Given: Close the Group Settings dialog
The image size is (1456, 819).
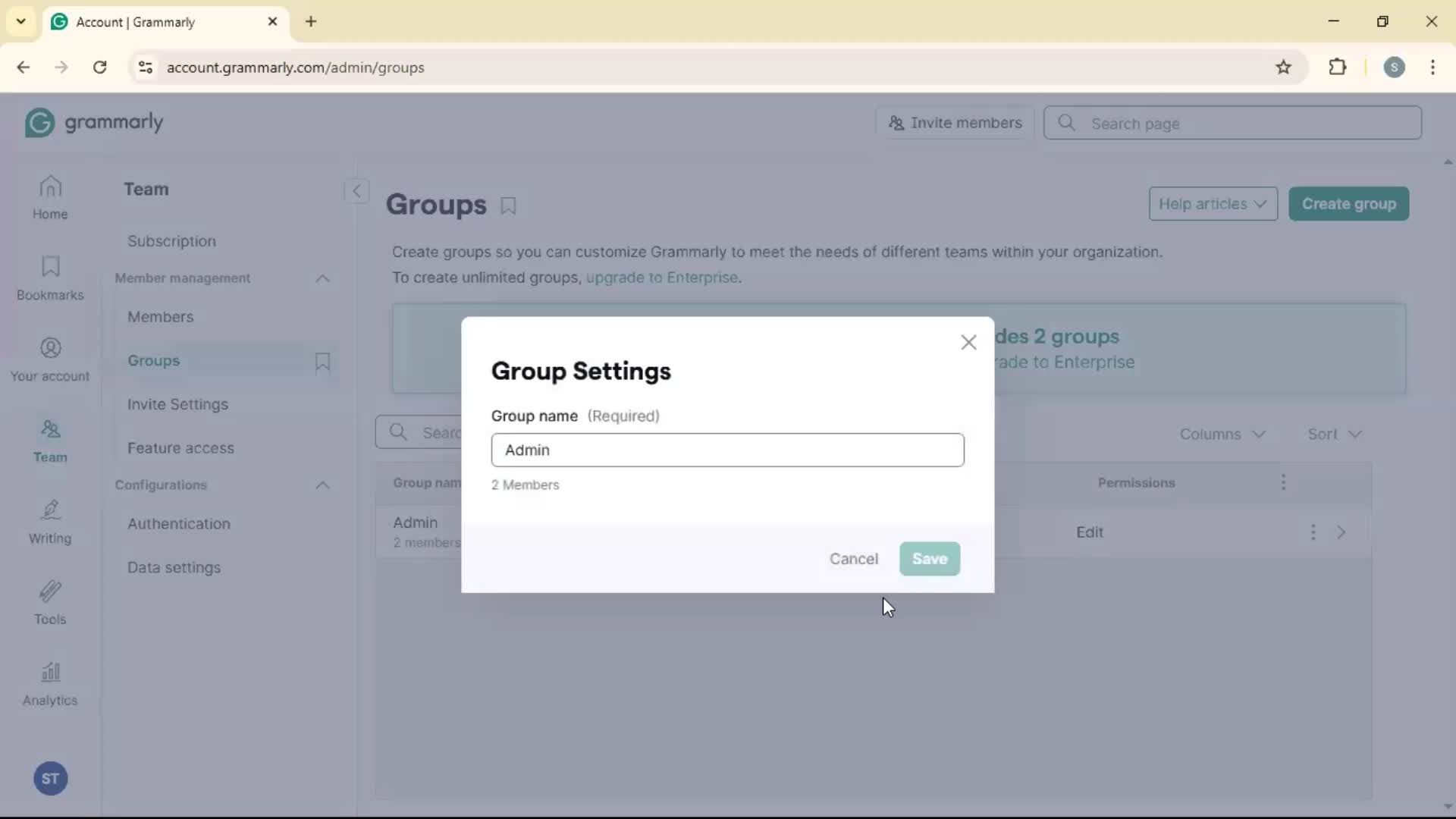Looking at the screenshot, I should pyautogui.click(x=968, y=343).
